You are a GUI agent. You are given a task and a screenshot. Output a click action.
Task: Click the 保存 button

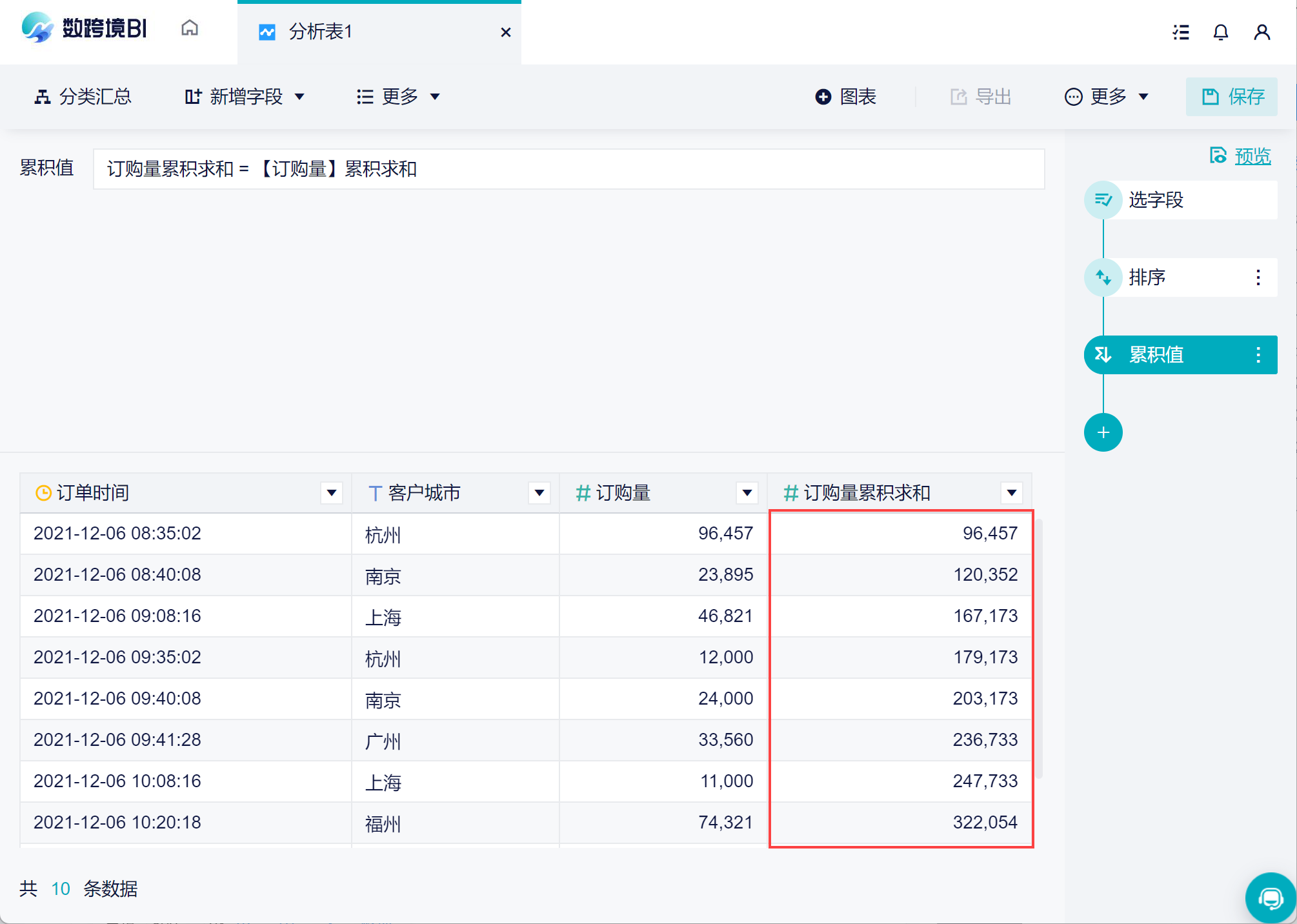coord(1232,97)
